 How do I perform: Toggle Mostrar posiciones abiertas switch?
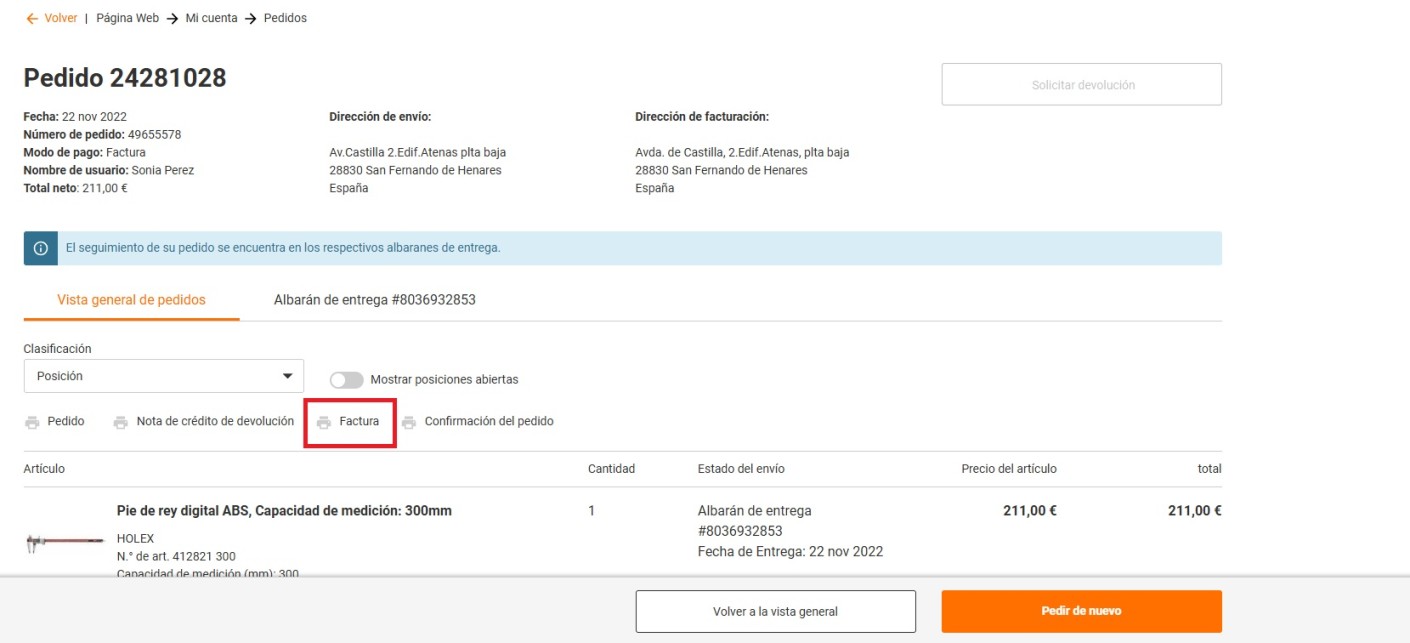click(347, 380)
